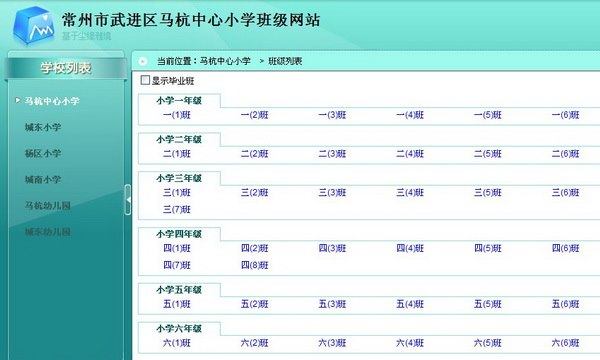Image resolution: width=600 pixels, height=360 pixels.
Task: Select the 小学三年级 tab header
Action: pos(179,178)
